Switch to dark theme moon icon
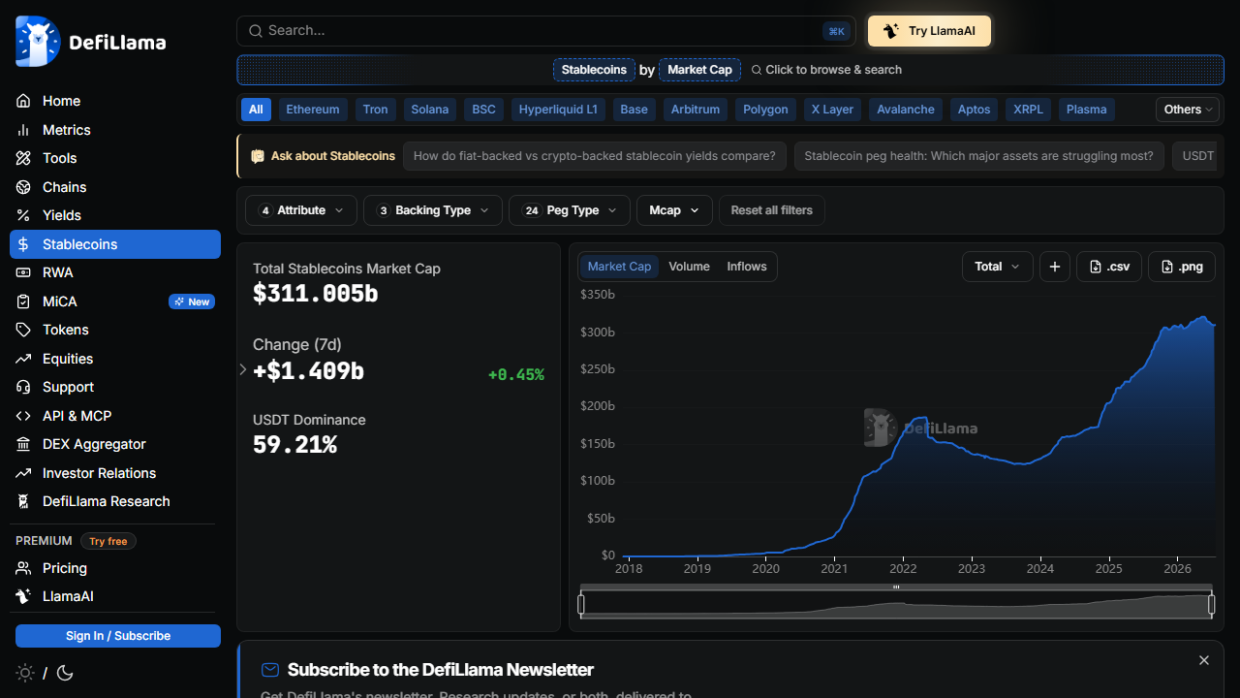Screen dimensions: 1240x698 (x=65, y=673)
